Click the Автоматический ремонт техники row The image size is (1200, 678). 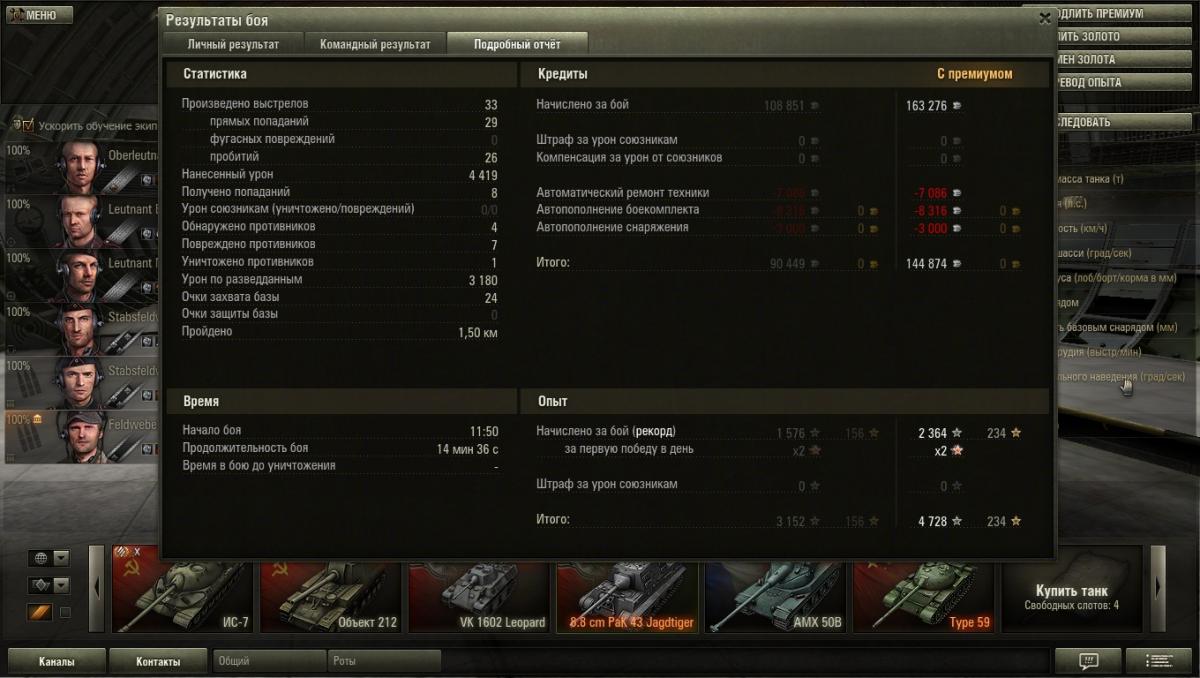780,193
